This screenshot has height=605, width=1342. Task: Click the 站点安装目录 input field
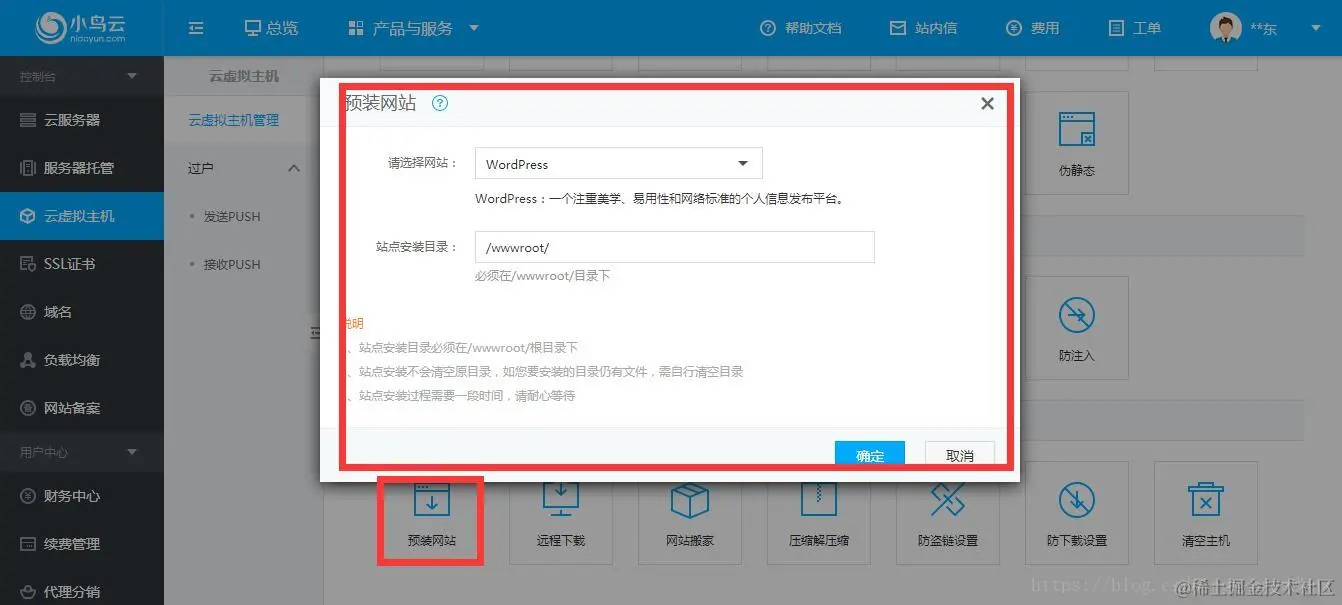pos(675,247)
